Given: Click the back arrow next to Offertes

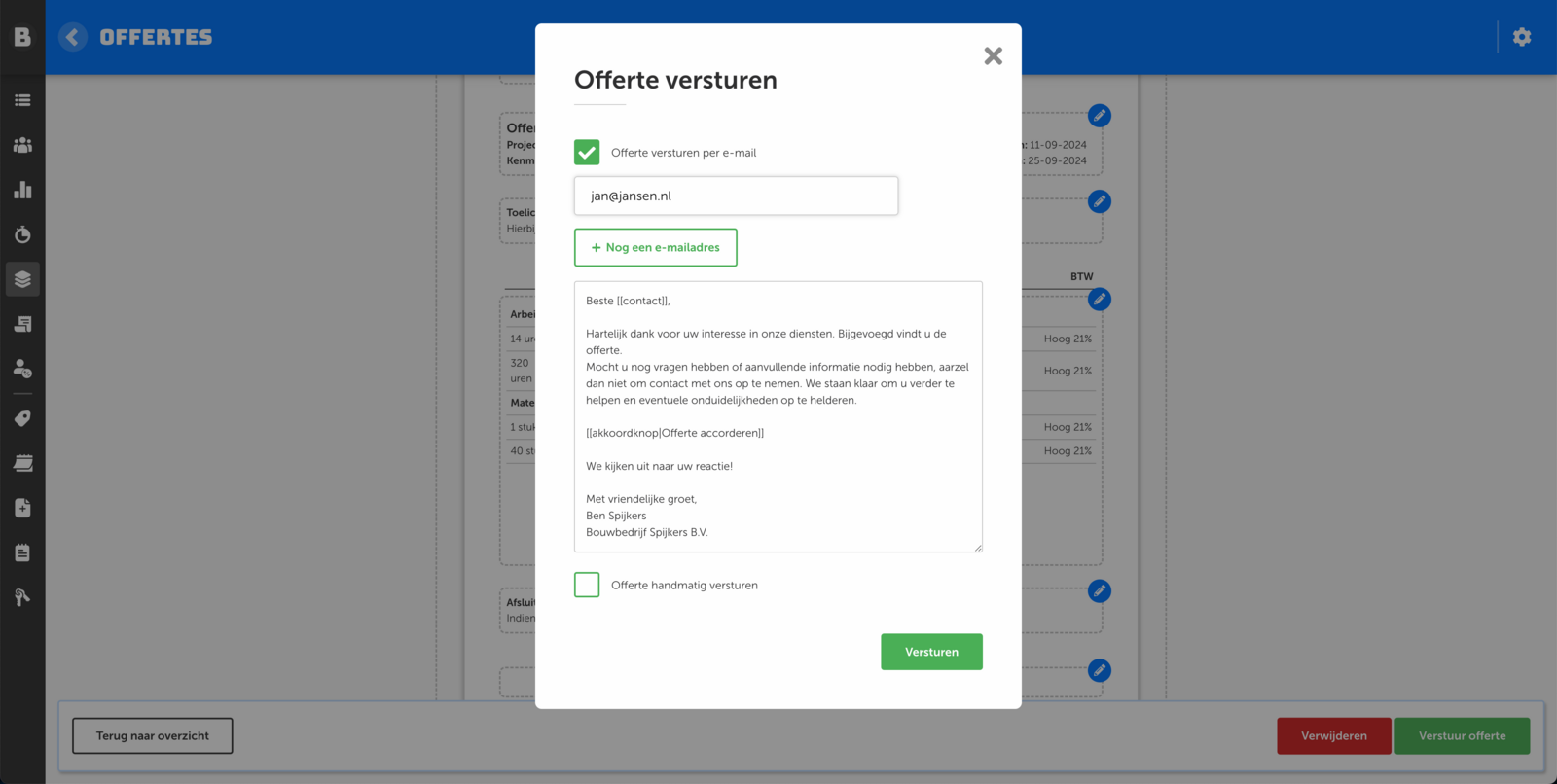Looking at the screenshot, I should click(73, 37).
